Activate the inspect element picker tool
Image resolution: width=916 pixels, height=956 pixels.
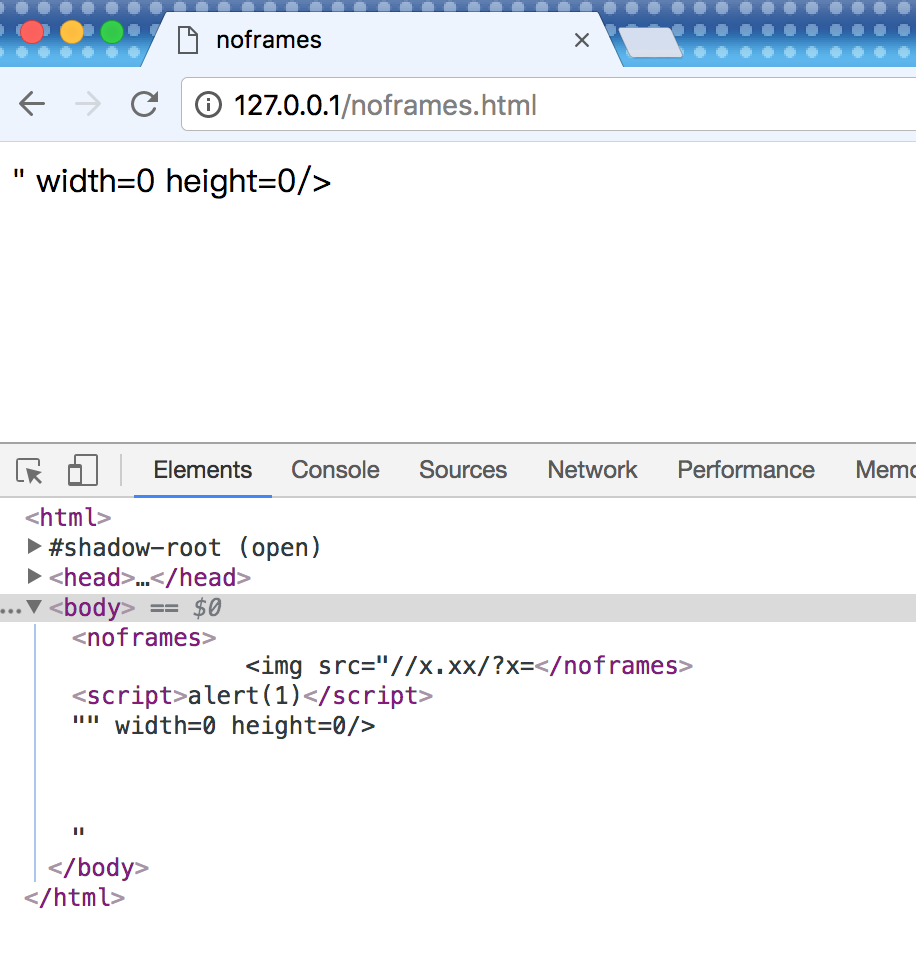pos(29,471)
